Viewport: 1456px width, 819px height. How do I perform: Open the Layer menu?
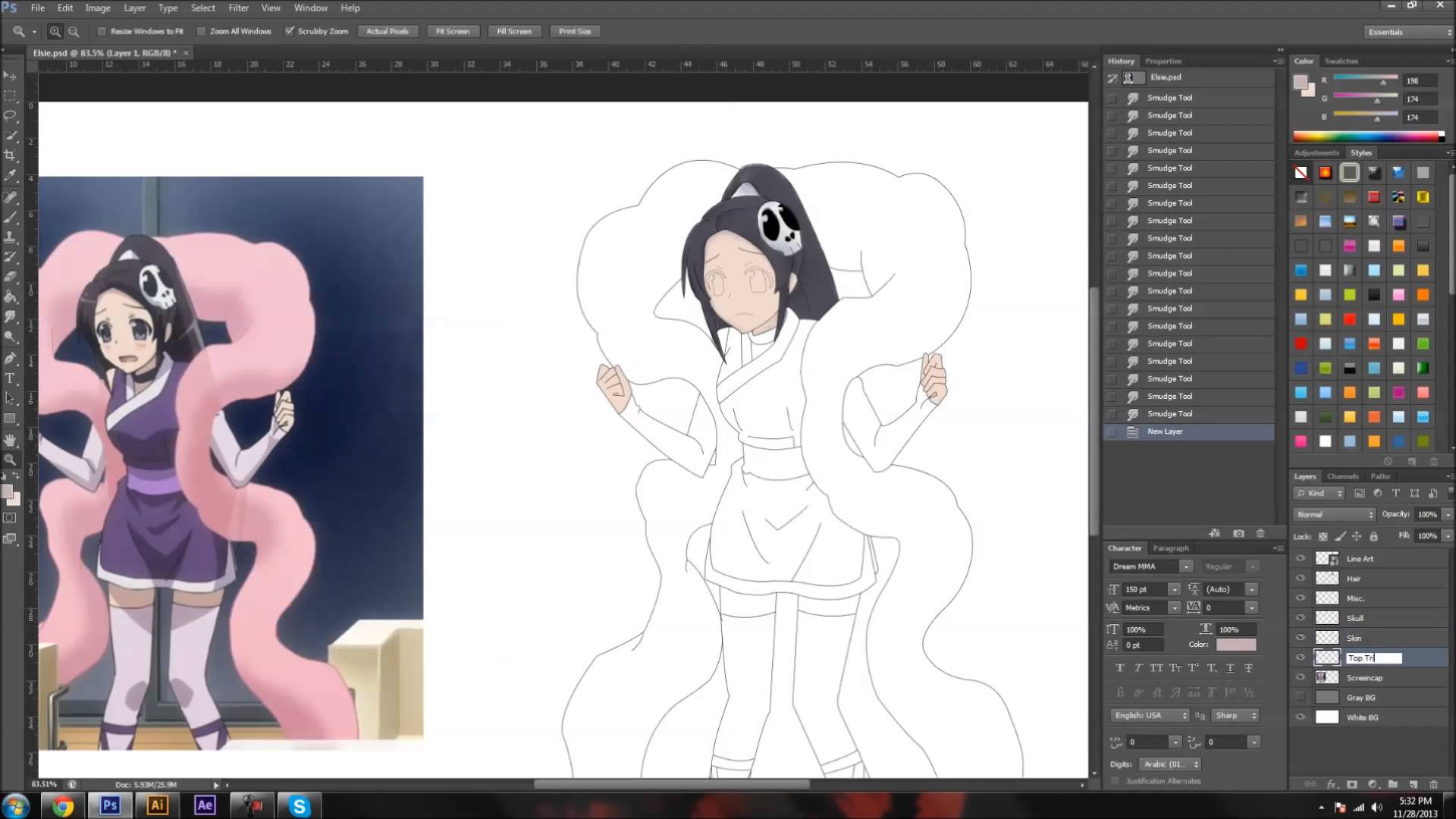[x=134, y=8]
